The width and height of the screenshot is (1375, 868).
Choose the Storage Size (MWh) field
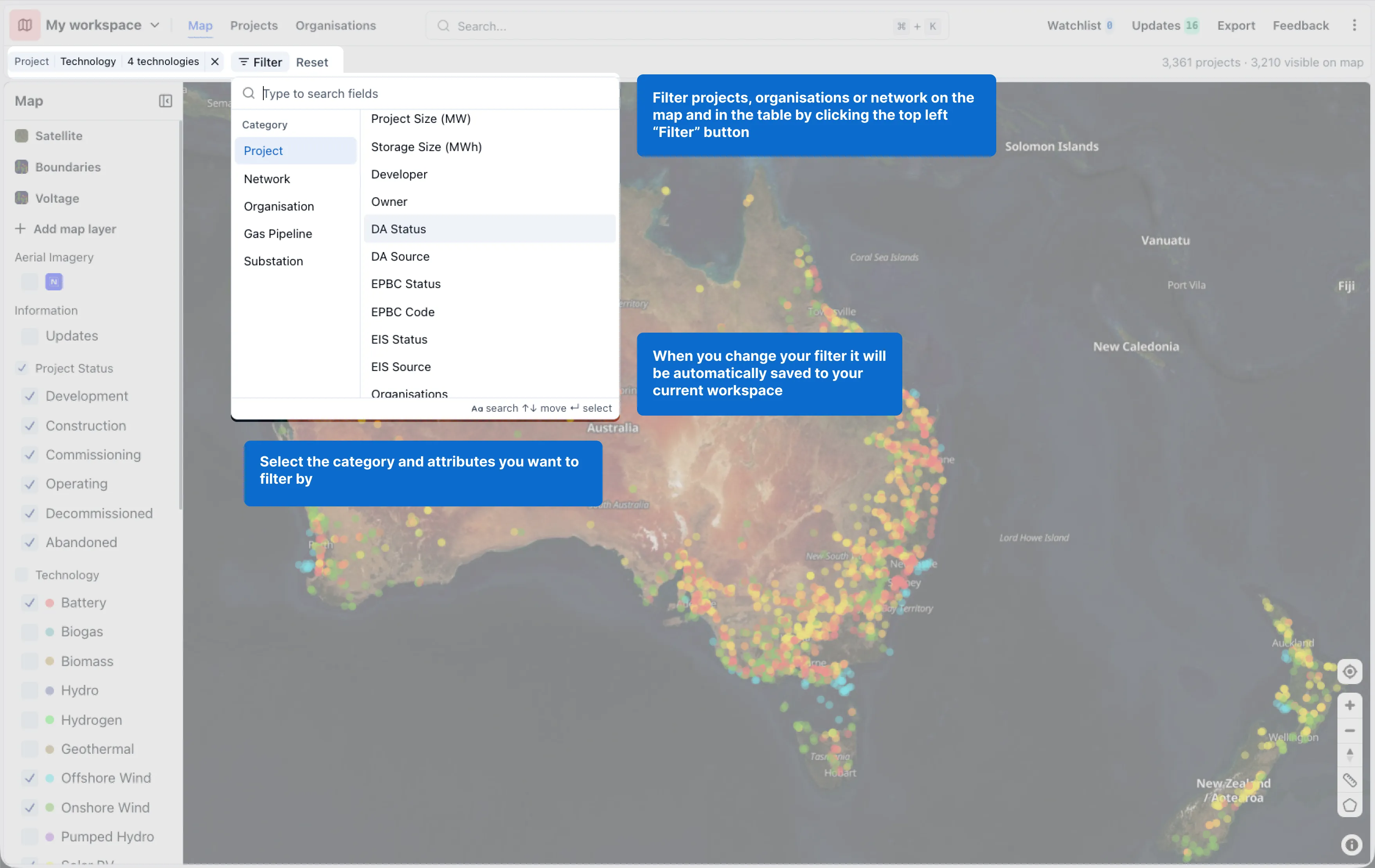490,147
